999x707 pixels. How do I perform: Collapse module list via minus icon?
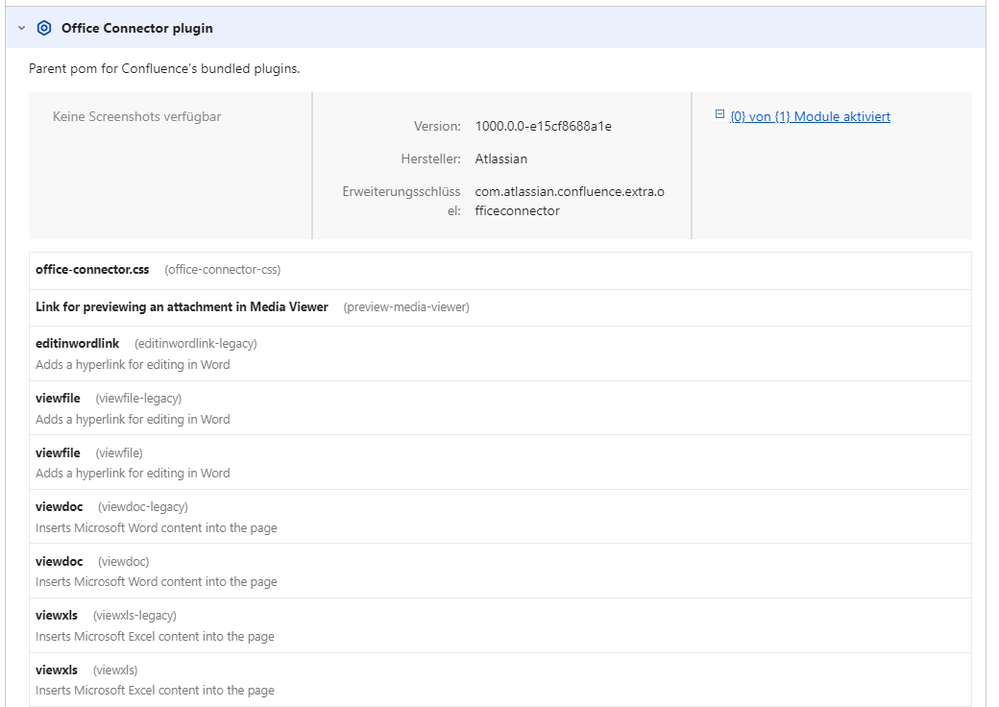point(719,114)
